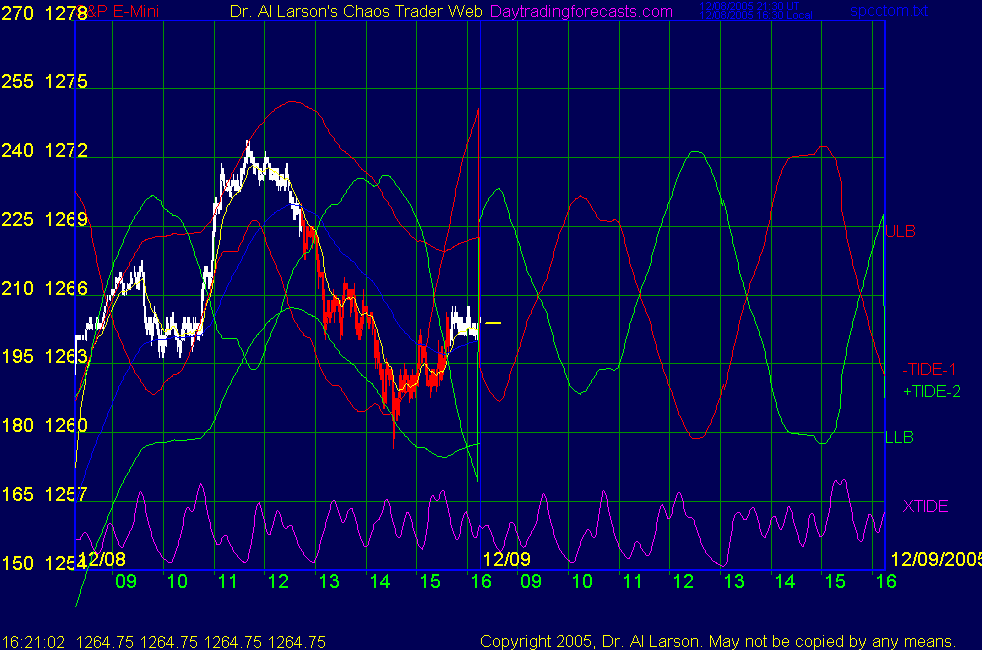Click the 1260 price level on the left axis
Screen dimensions: 982x650
(x=66, y=426)
